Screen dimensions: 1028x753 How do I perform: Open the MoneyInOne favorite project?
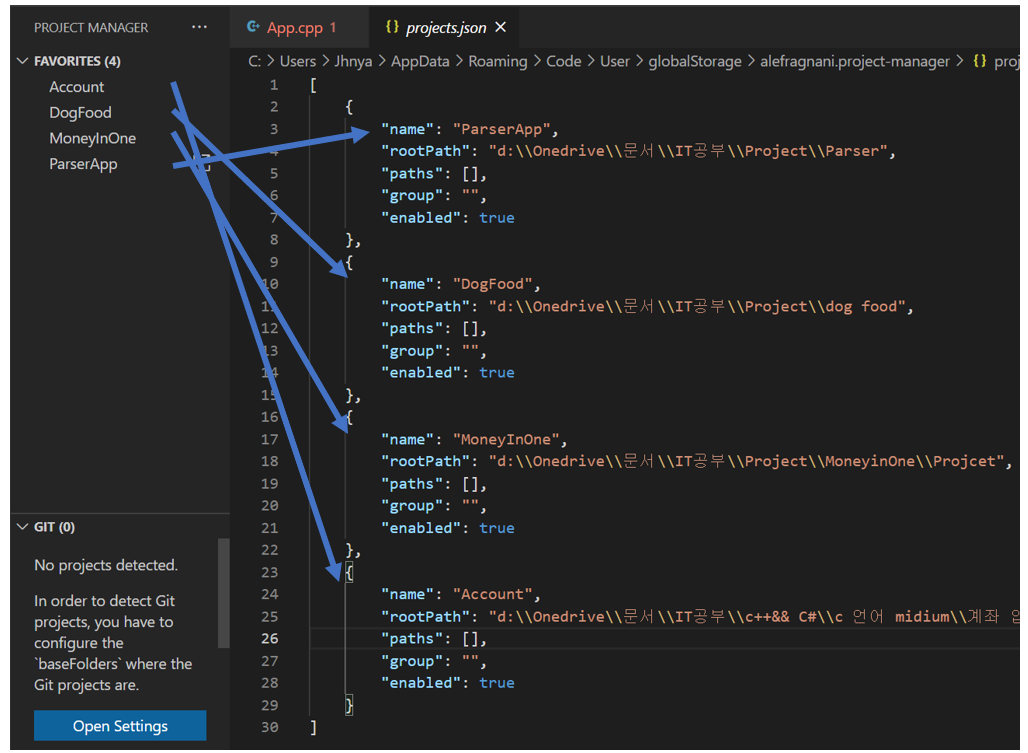[x=92, y=138]
